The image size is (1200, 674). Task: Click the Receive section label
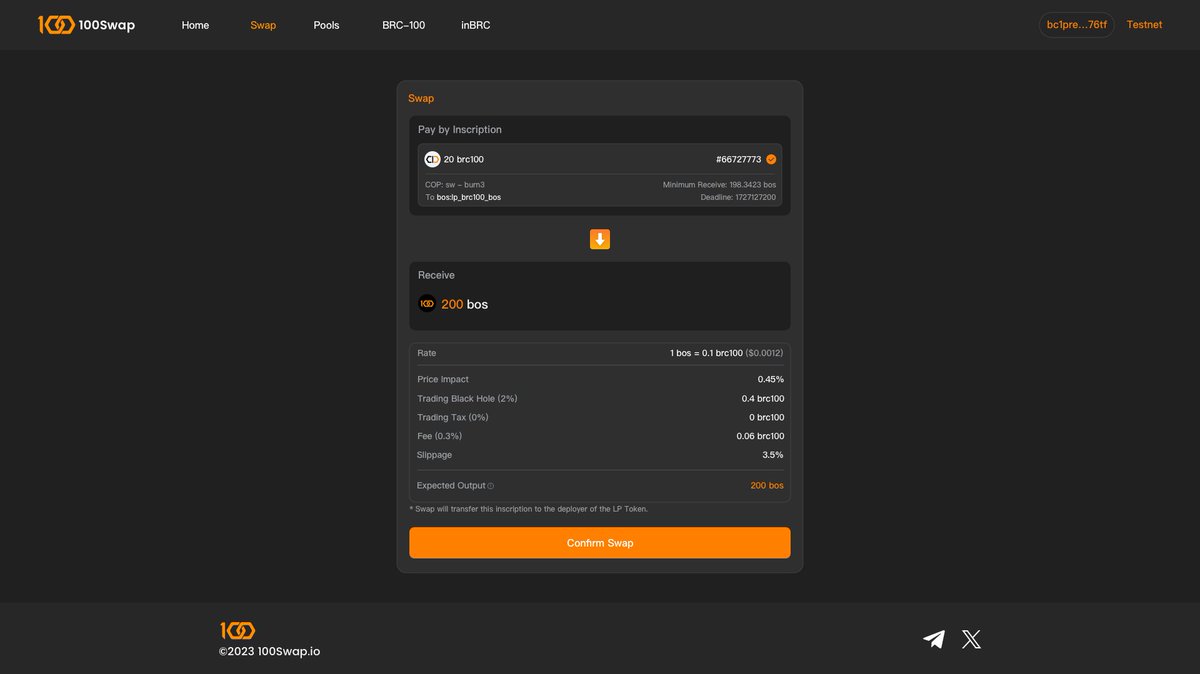click(x=436, y=275)
